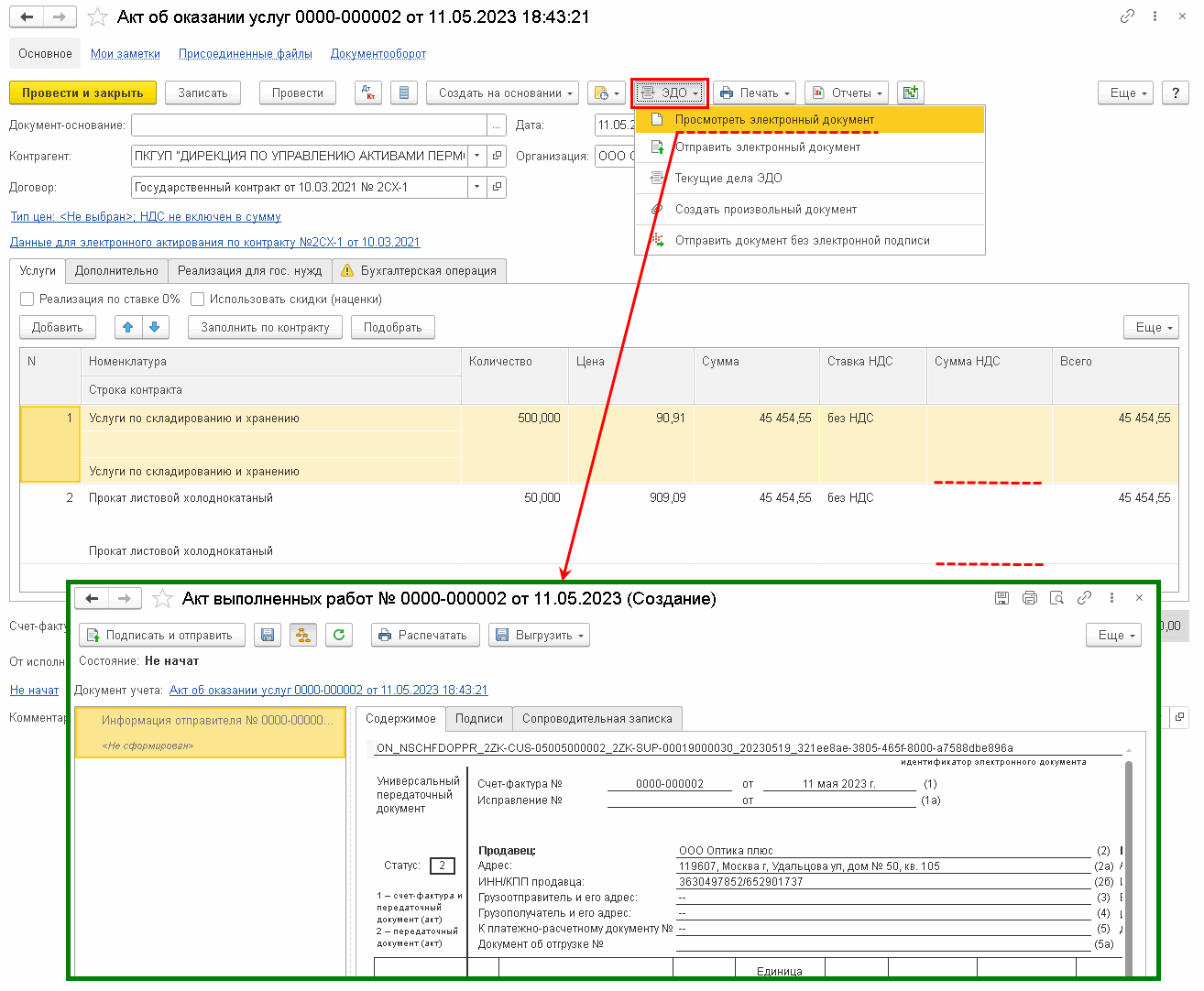This screenshot has width=1204, height=991.
Task: Open the Отчеты dropdown
Action: (x=847, y=93)
